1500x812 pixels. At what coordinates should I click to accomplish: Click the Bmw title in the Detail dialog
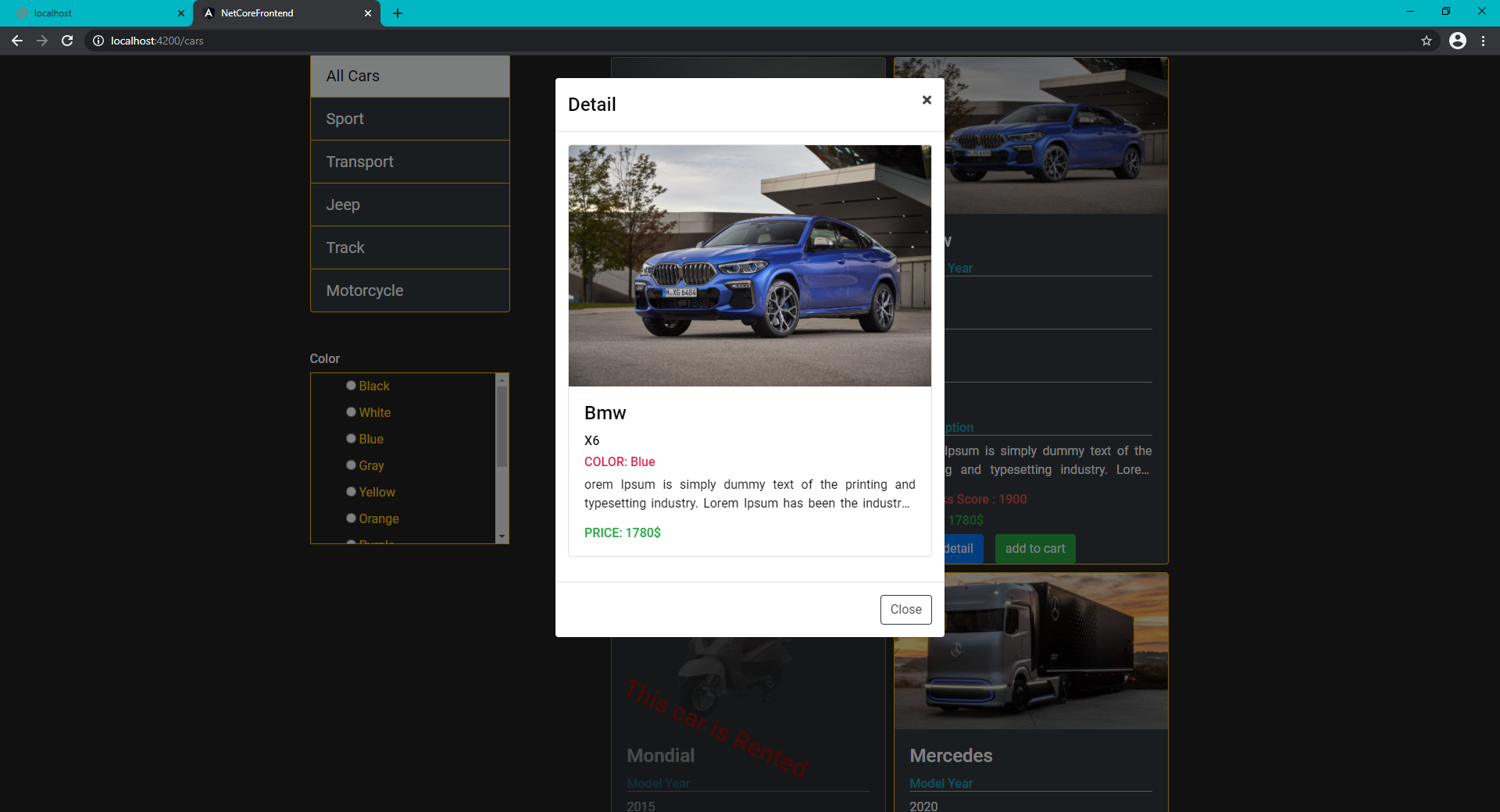click(605, 413)
